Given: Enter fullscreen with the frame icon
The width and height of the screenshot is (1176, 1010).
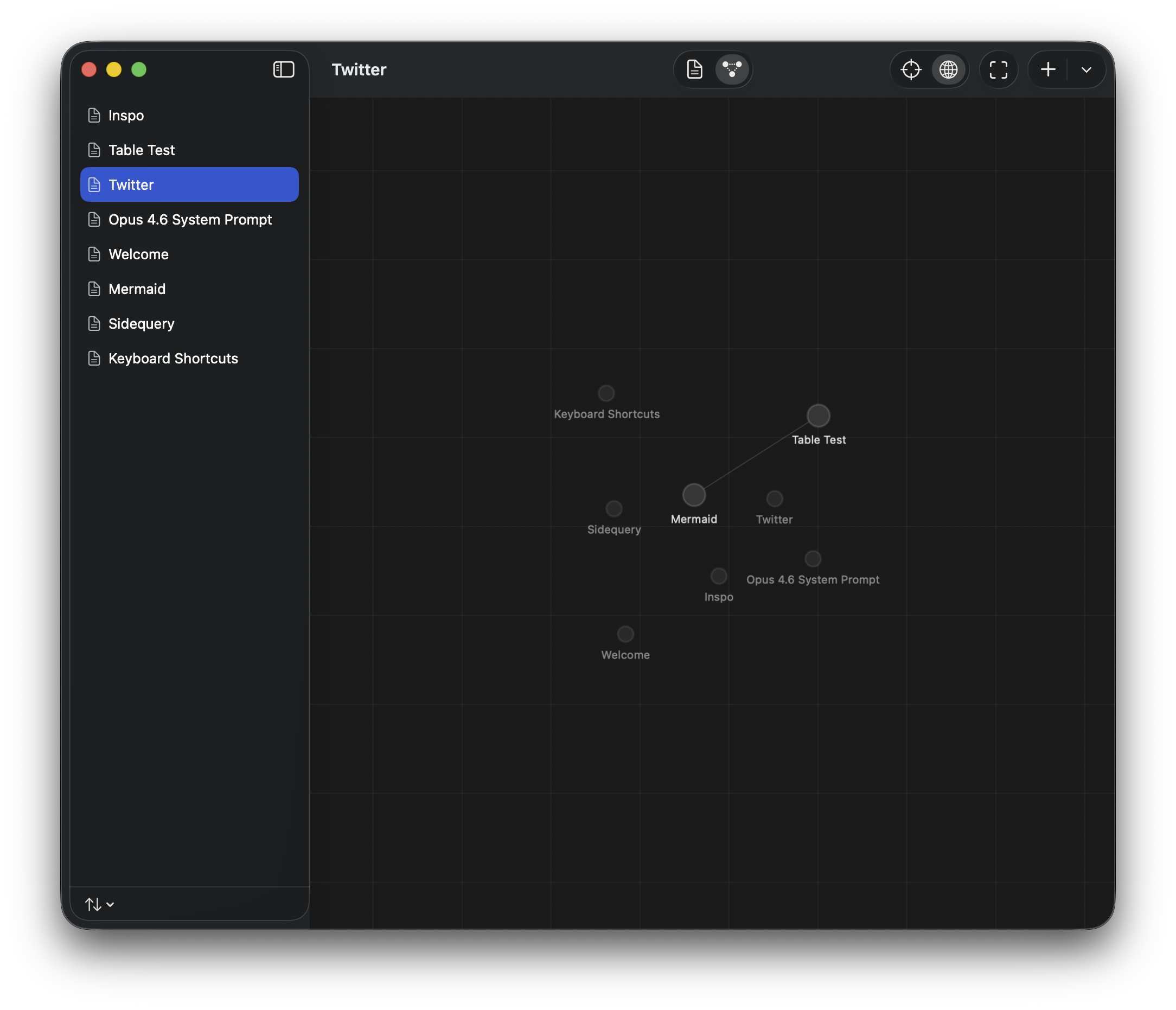Looking at the screenshot, I should (x=998, y=69).
